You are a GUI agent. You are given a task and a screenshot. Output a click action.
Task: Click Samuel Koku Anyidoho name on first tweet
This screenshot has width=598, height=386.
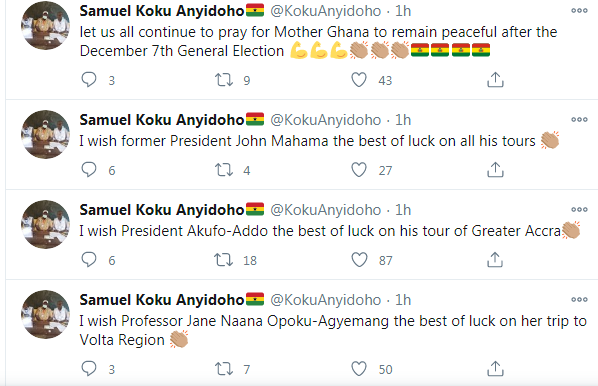pos(162,11)
